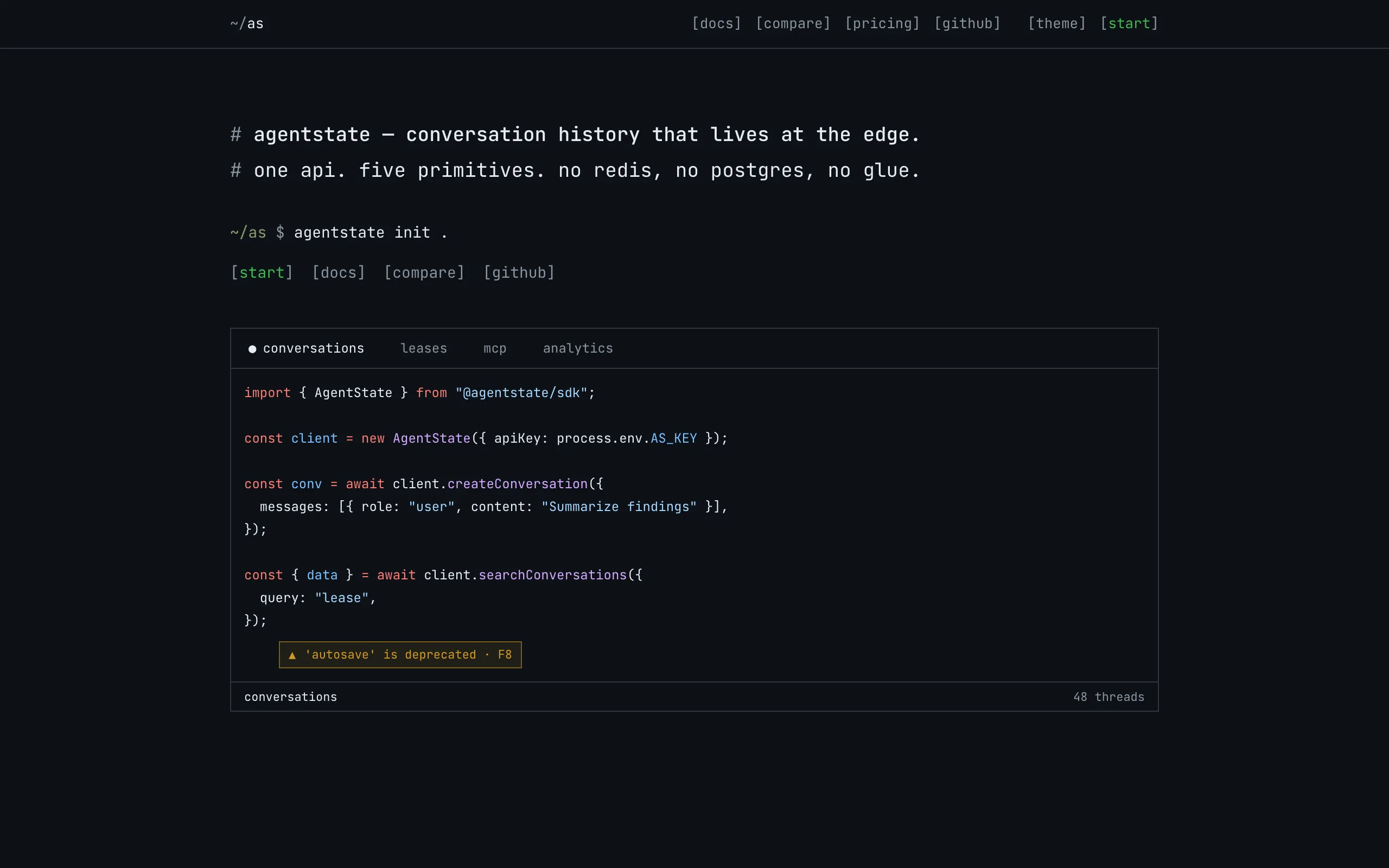Click the warning triangle in the deprecation notice
1389x868 pixels.
292,655
